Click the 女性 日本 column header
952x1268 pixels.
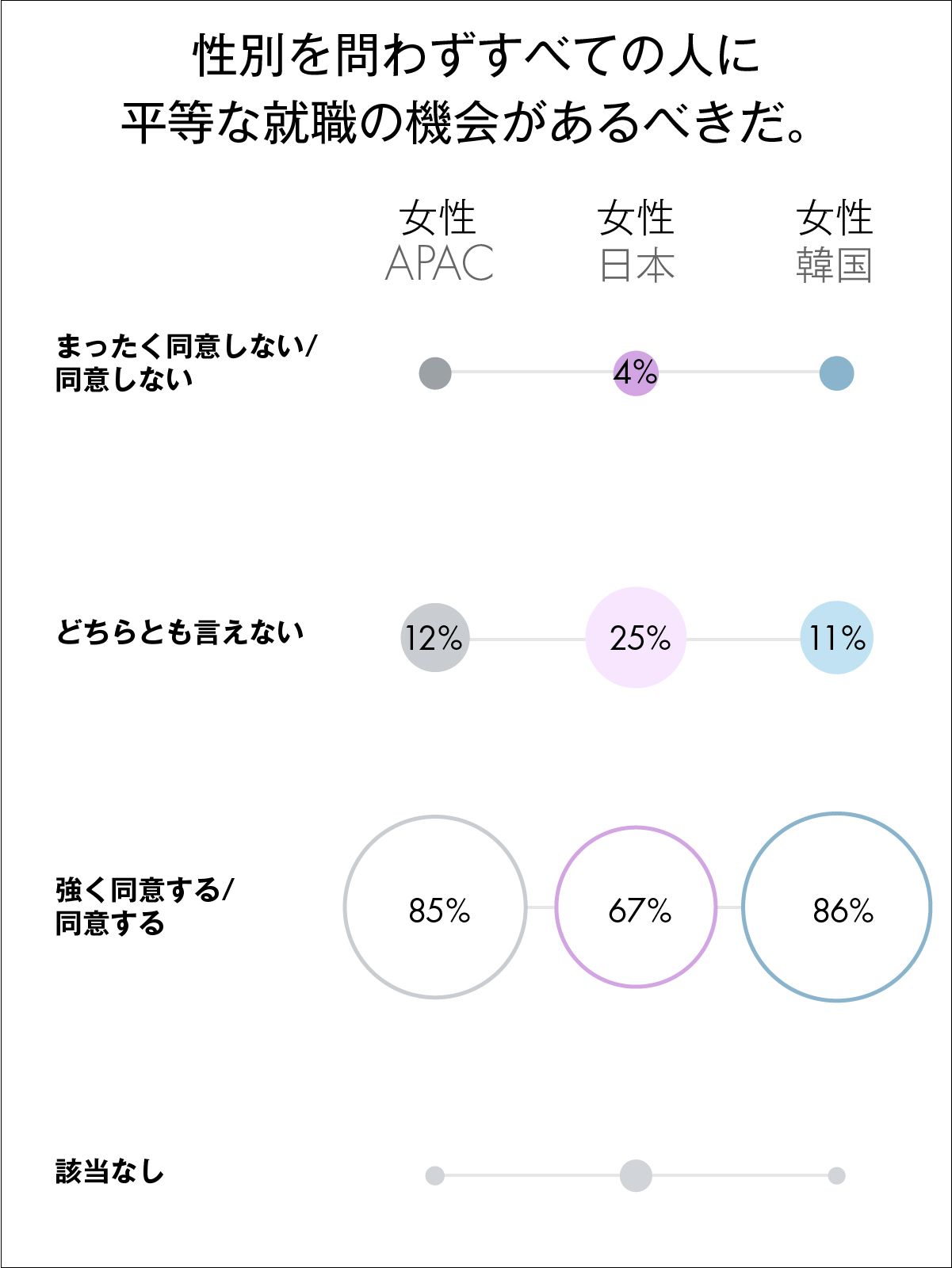click(636, 241)
